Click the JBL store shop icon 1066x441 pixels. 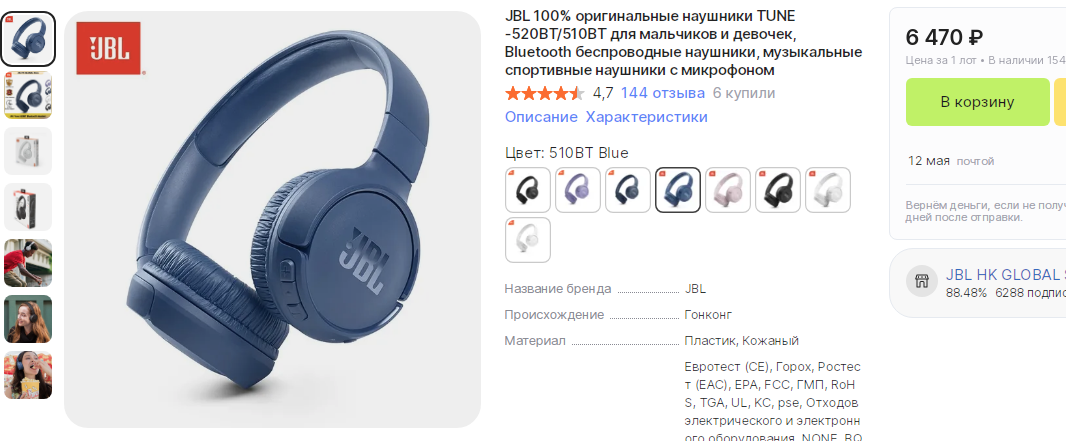922,281
